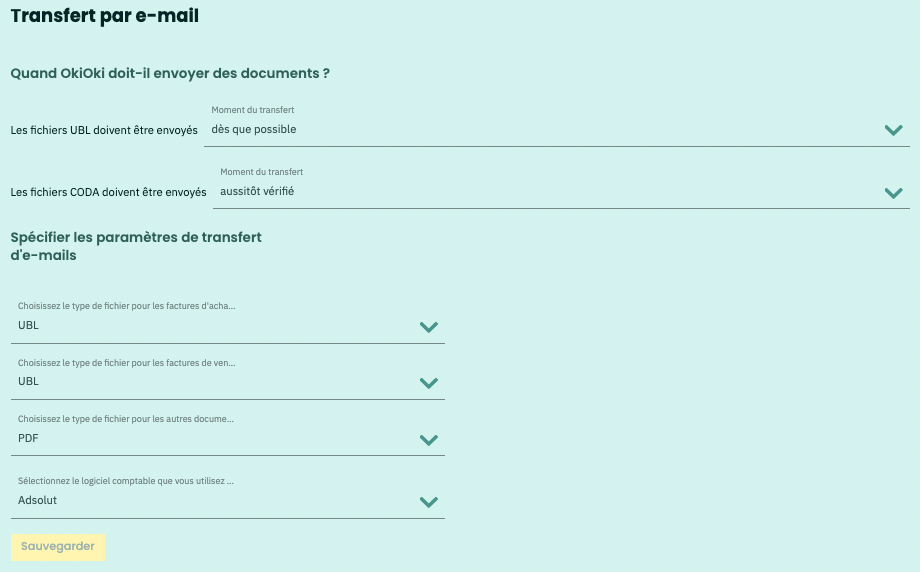Click the chevron for autres docume... file type

point(429,439)
